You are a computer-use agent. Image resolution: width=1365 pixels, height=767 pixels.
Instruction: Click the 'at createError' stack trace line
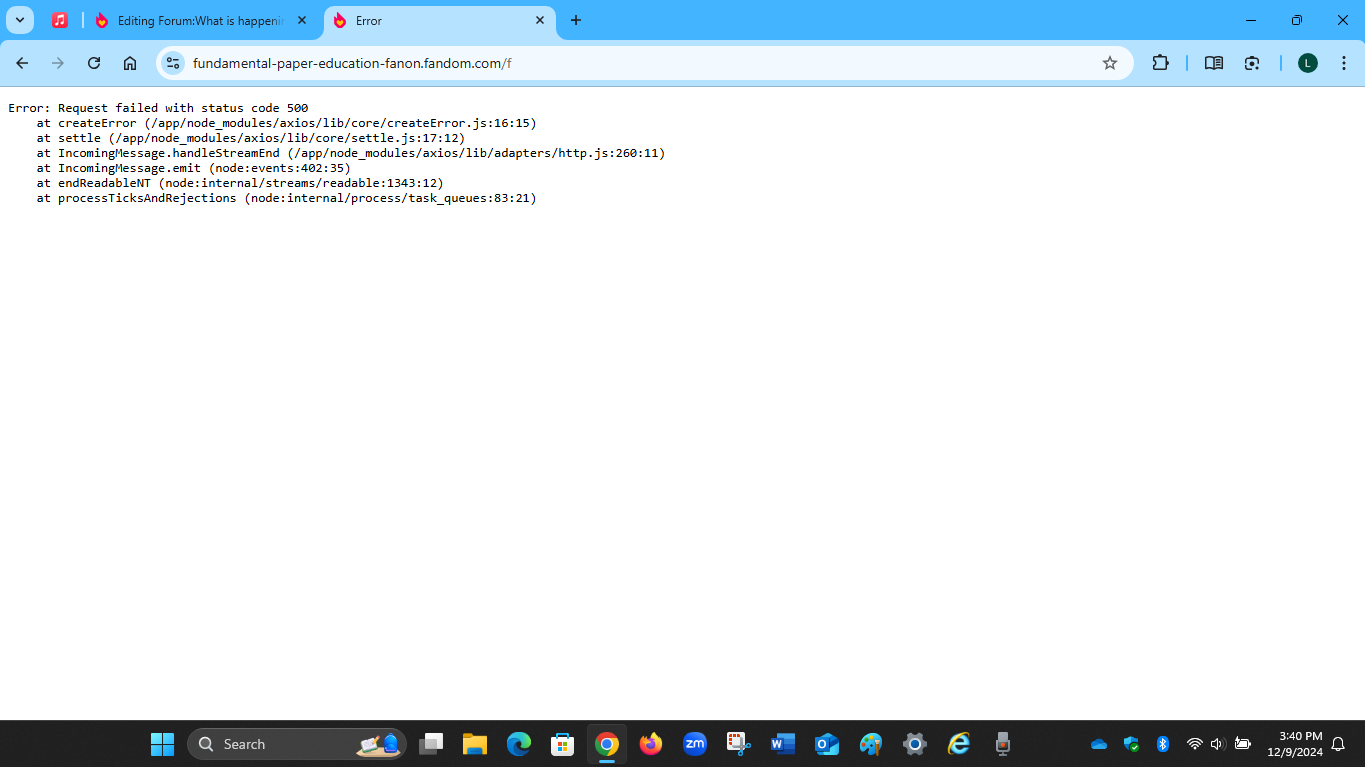point(287,123)
